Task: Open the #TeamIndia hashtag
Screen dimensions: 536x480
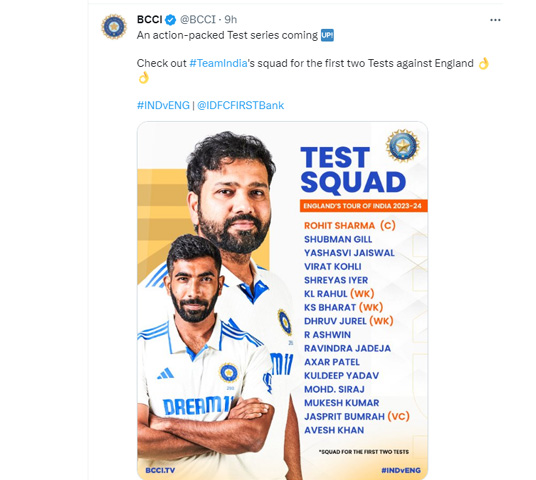Action: [218, 63]
